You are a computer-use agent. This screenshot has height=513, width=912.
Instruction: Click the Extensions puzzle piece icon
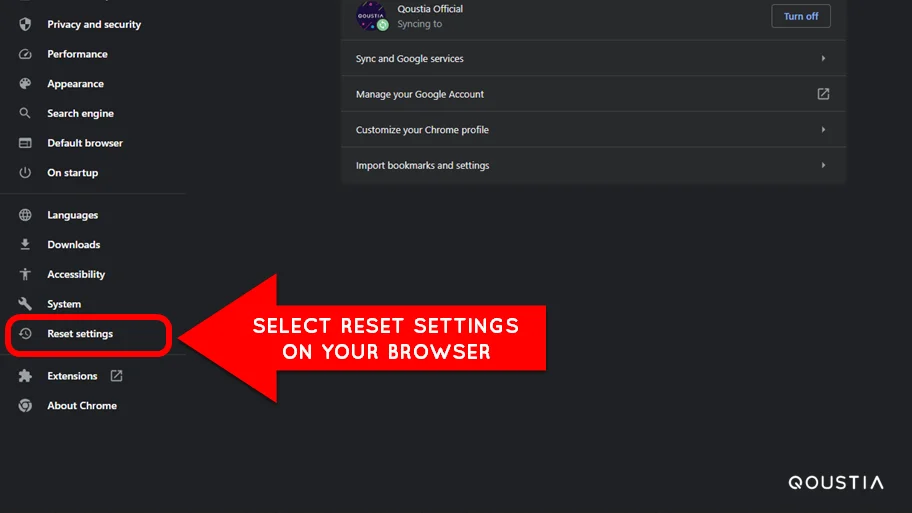point(25,376)
